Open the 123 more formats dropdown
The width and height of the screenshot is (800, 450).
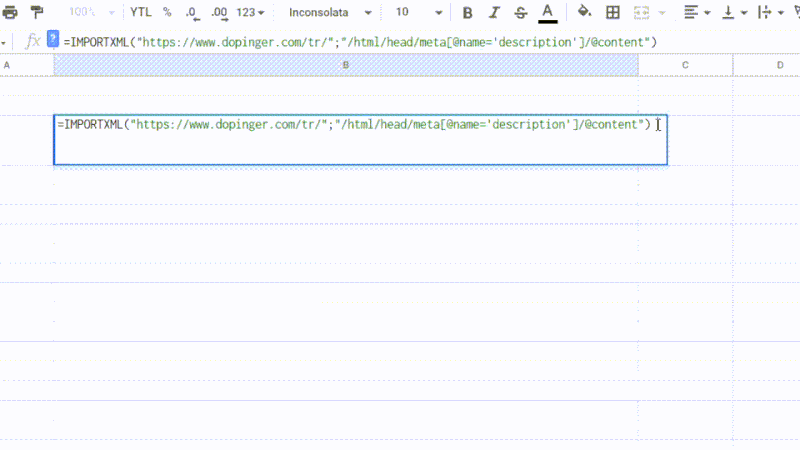point(250,12)
